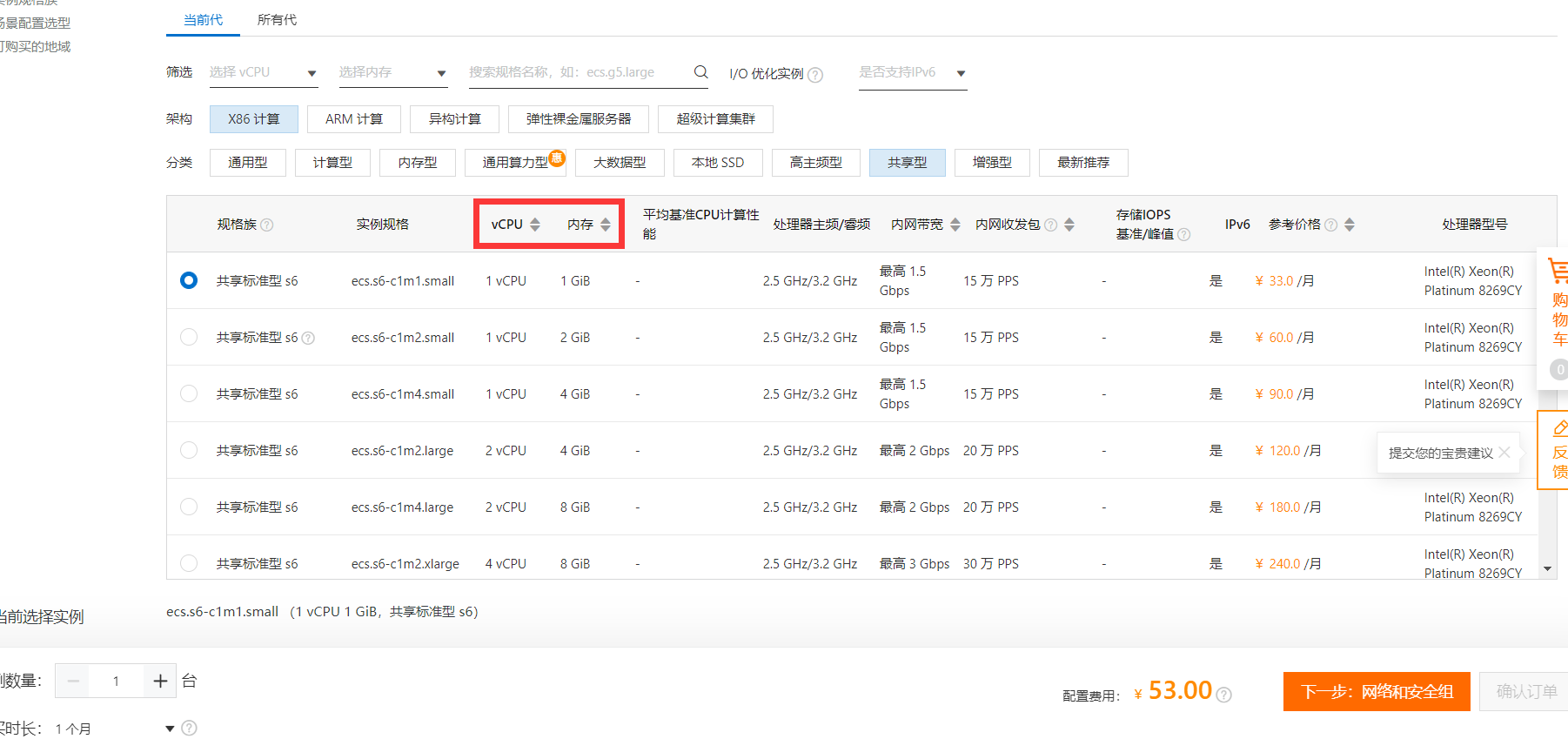The image size is (1568, 739).
Task: Select radio for ecs.s6-c1m4.small
Action: 189,393
